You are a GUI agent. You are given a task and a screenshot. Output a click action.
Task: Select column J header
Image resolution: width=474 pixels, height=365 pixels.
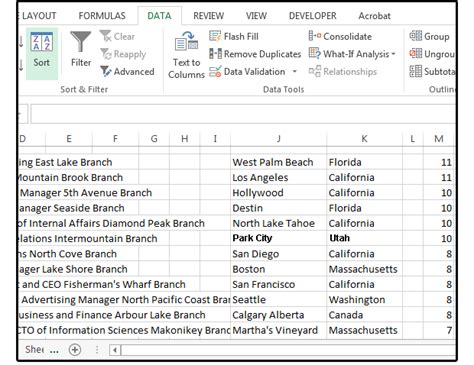click(x=278, y=139)
